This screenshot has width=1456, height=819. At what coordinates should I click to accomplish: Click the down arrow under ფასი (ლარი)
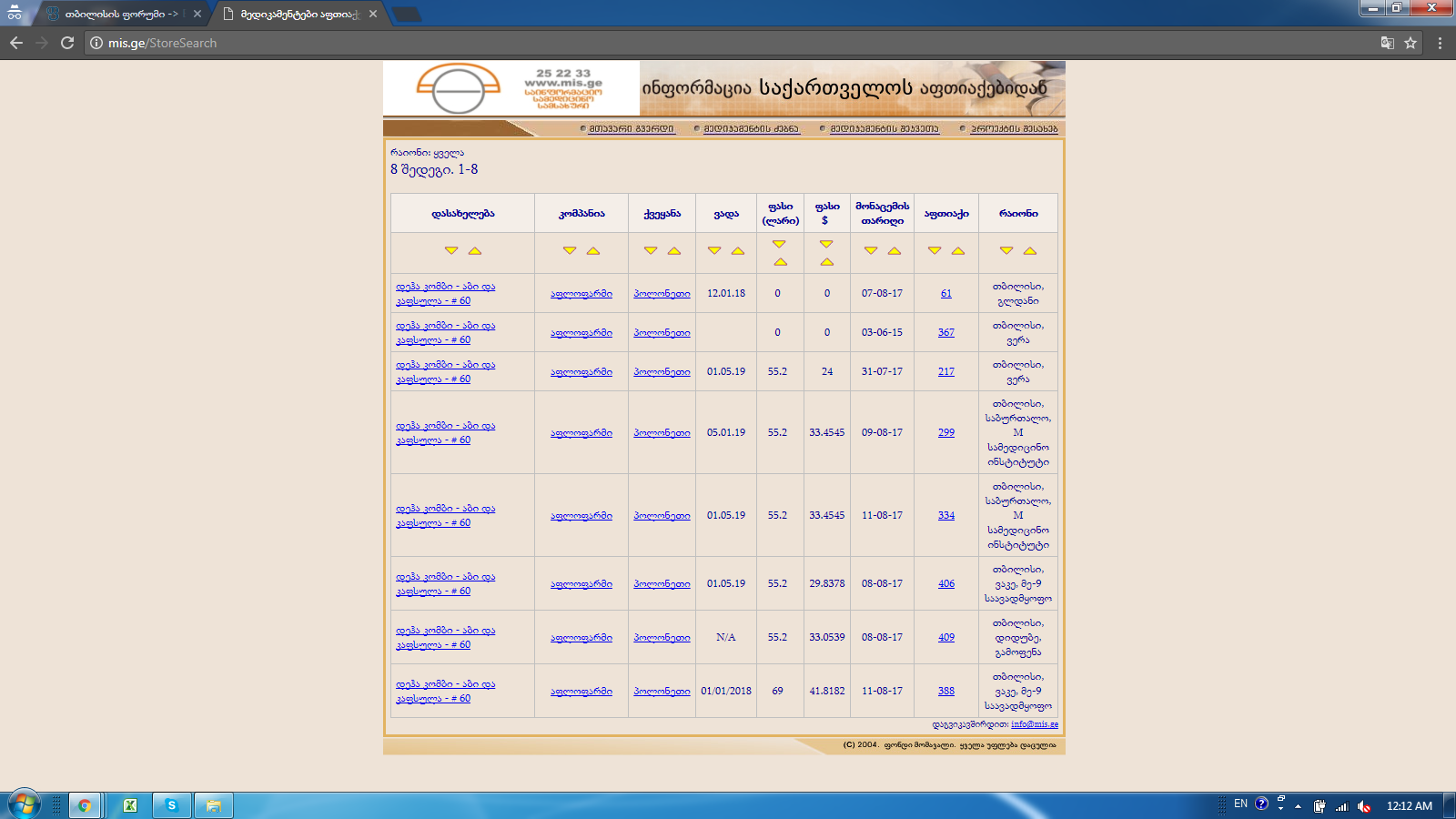click(x=779, y=244)
